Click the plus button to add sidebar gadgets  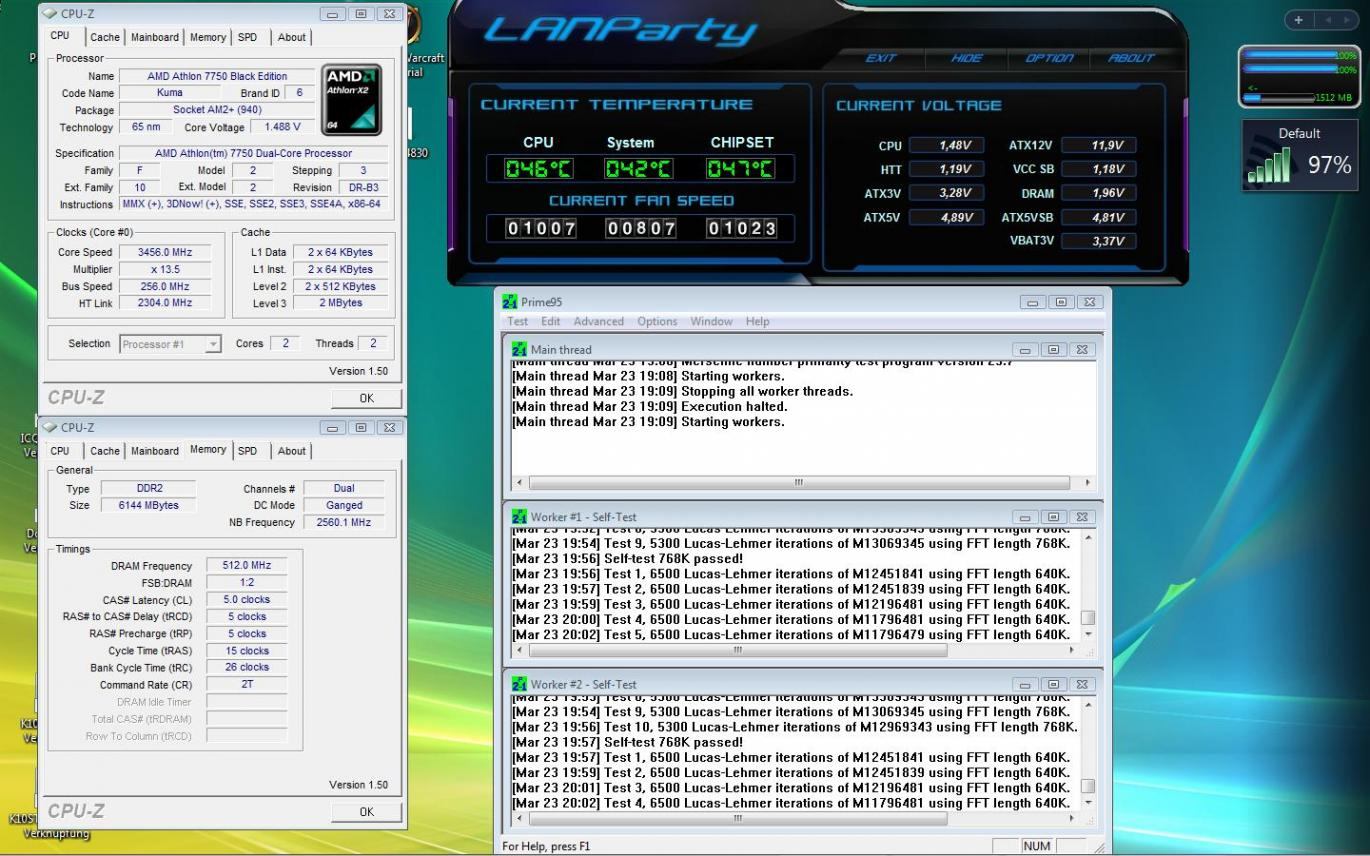pos(1298,20)
